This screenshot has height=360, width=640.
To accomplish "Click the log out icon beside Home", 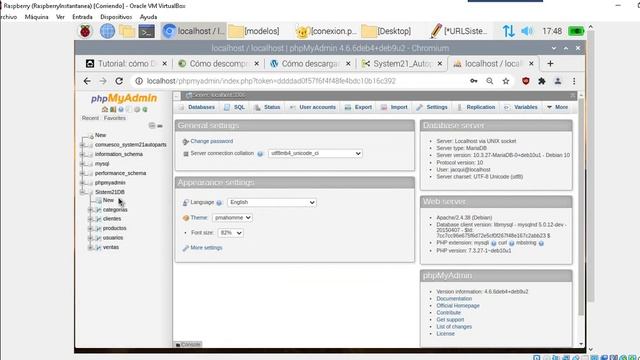I will [113, 109].
